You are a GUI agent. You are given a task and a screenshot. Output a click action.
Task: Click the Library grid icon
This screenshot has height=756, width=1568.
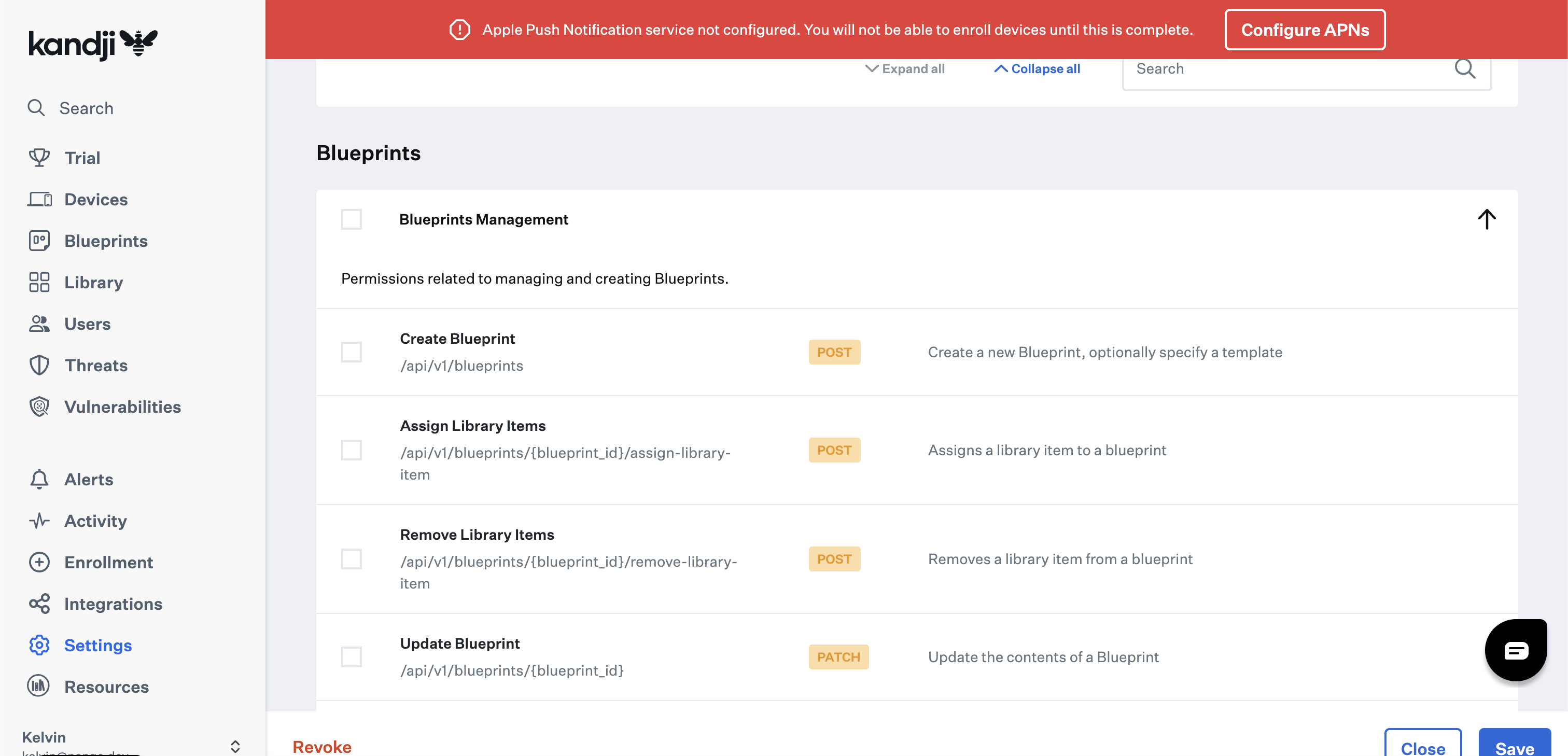tap(39, 282)
